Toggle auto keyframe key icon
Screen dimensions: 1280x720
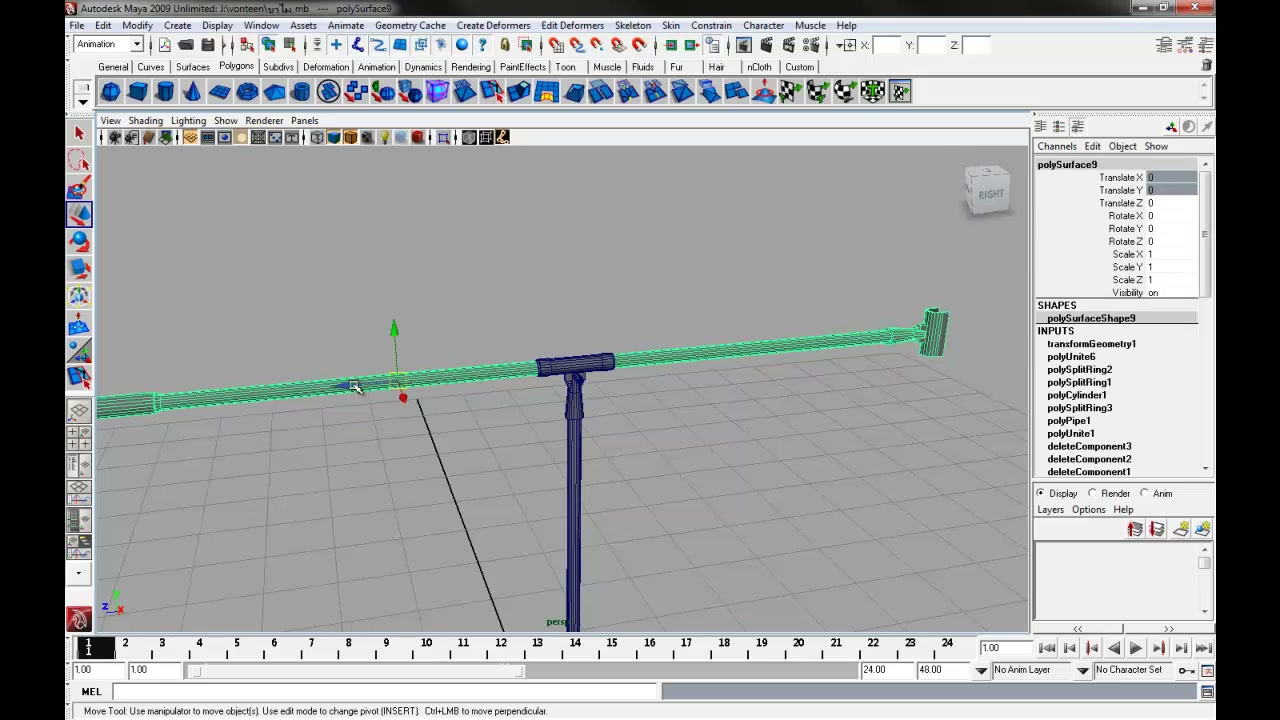(x=1186, y=670)
